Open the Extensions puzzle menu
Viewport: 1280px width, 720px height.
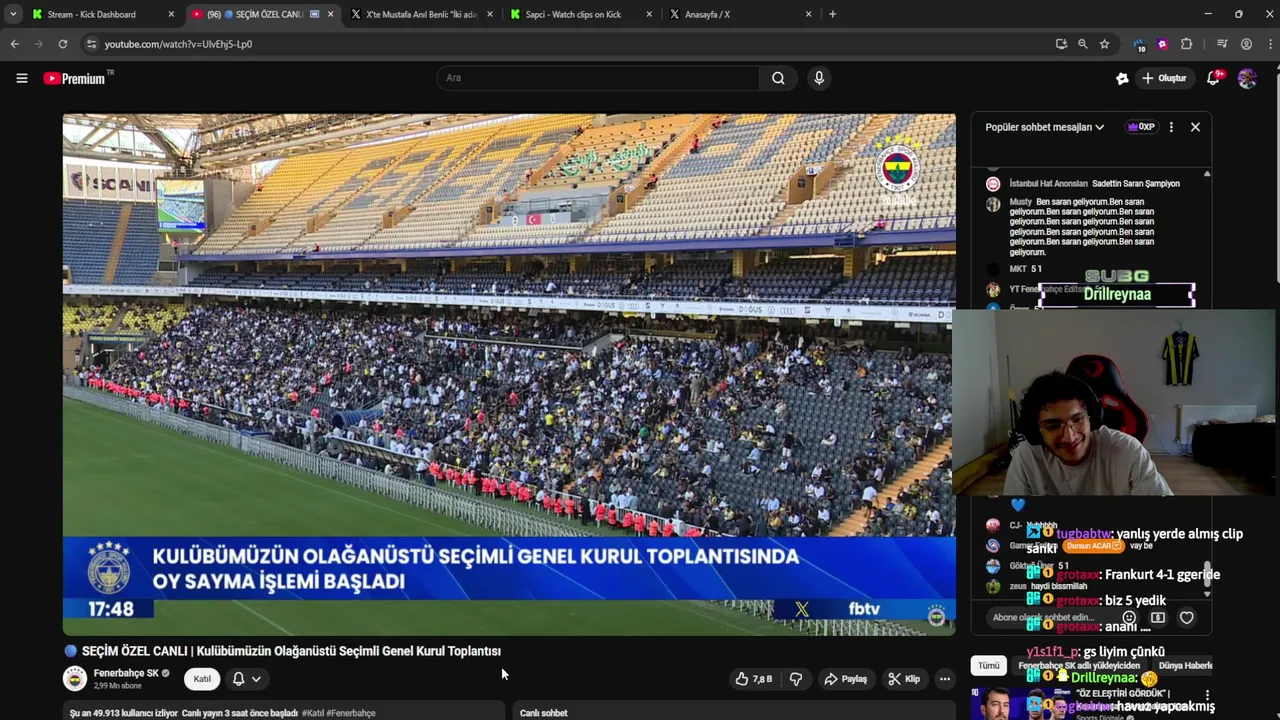pos(1186,44)
